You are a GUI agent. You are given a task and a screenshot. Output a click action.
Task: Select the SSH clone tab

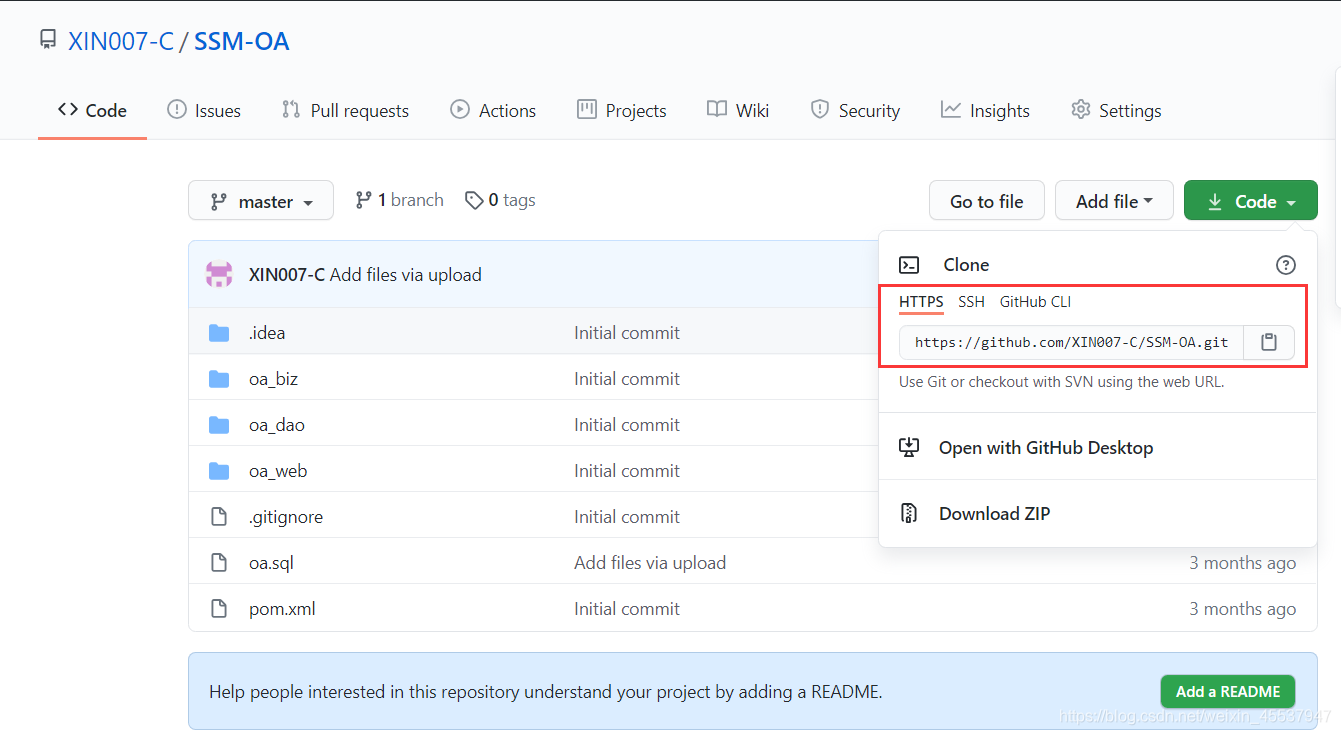click(971, 302)
